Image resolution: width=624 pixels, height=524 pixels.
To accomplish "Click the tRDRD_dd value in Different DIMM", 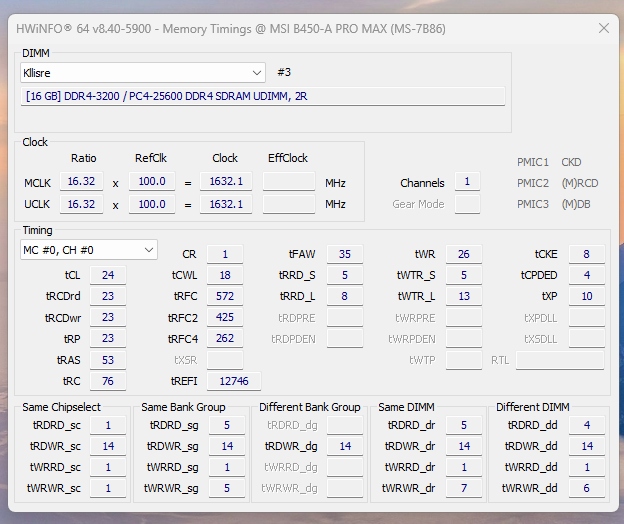I will point(586,425).
